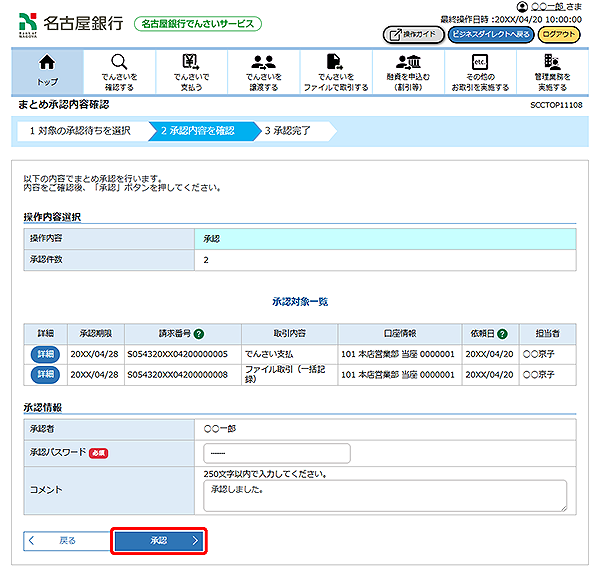View 詳細 for ファイル取引 request

[44, 374]
